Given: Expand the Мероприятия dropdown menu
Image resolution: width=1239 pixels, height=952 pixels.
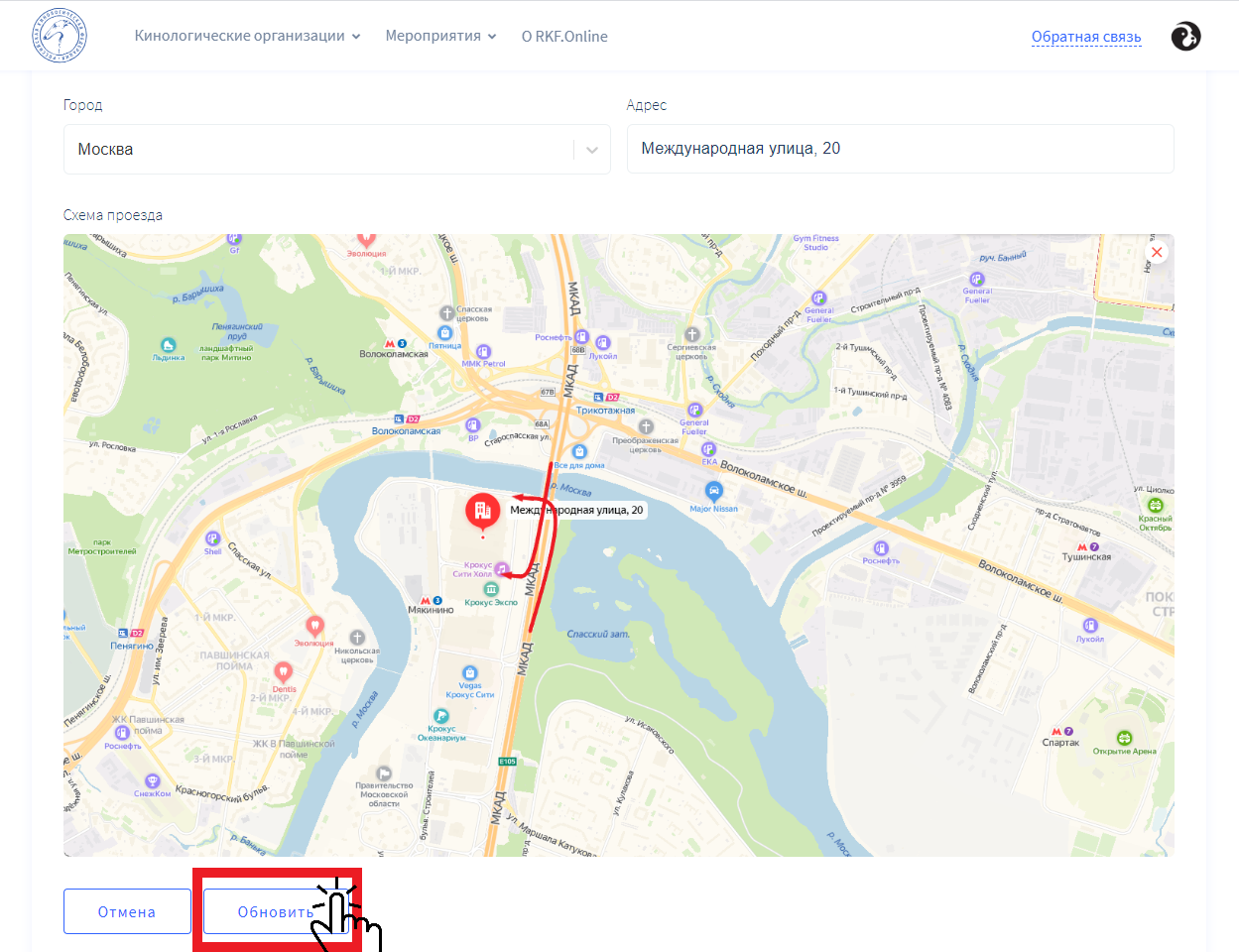Looking at the screenshot, I should pos(440,36).
